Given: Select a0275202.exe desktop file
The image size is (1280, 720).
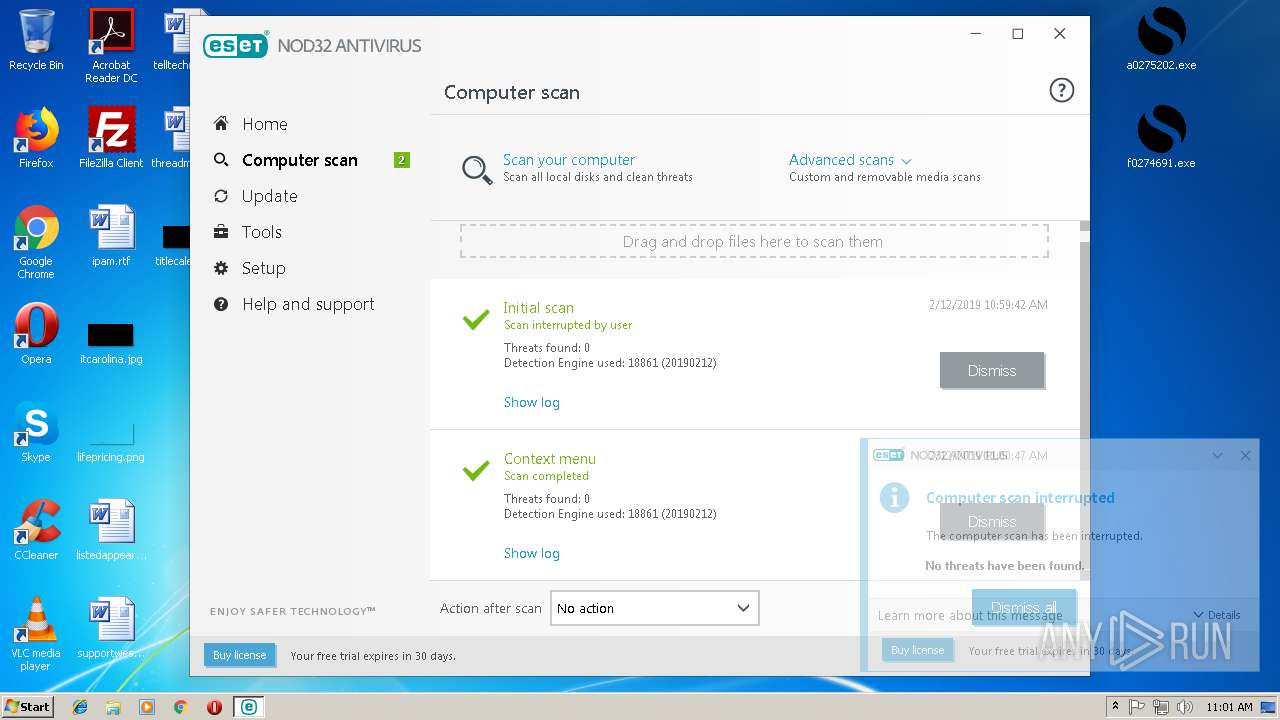Looking at the screenshot, I should coord(1161,40).
